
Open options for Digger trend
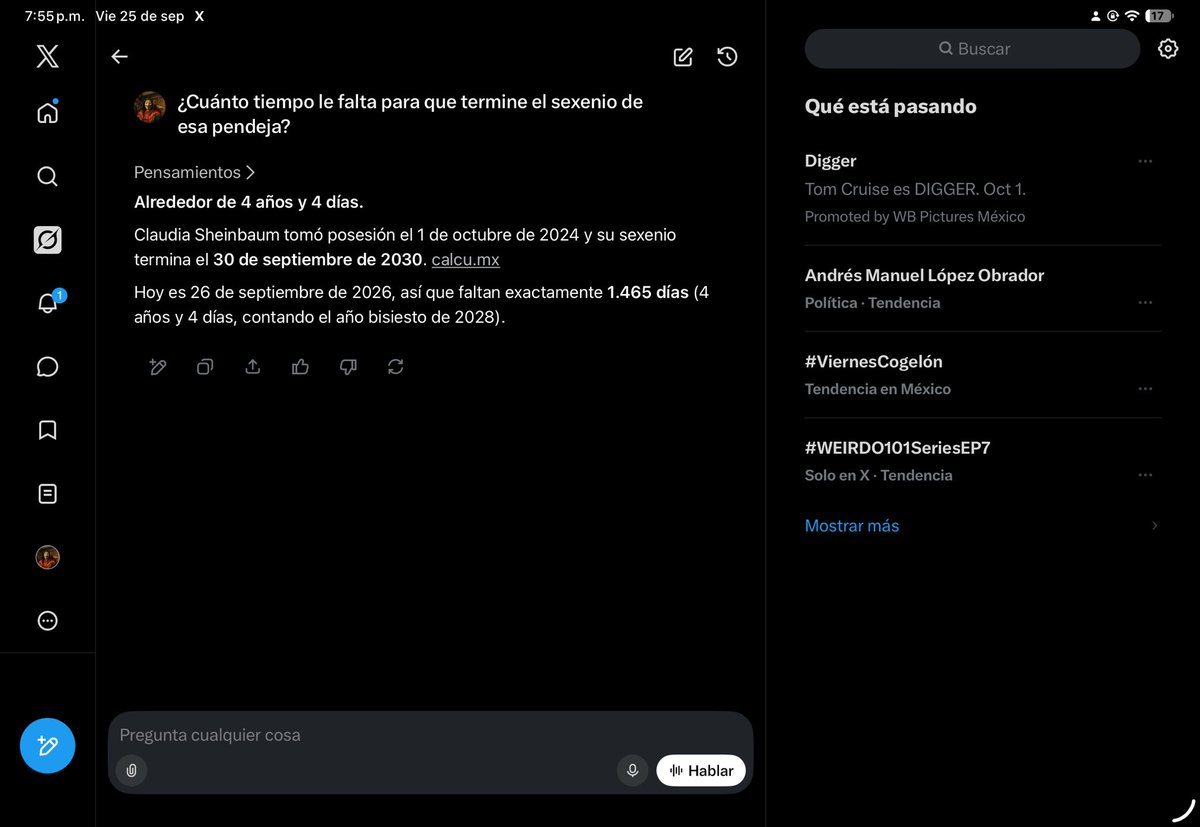click(x=1146, y=161)
